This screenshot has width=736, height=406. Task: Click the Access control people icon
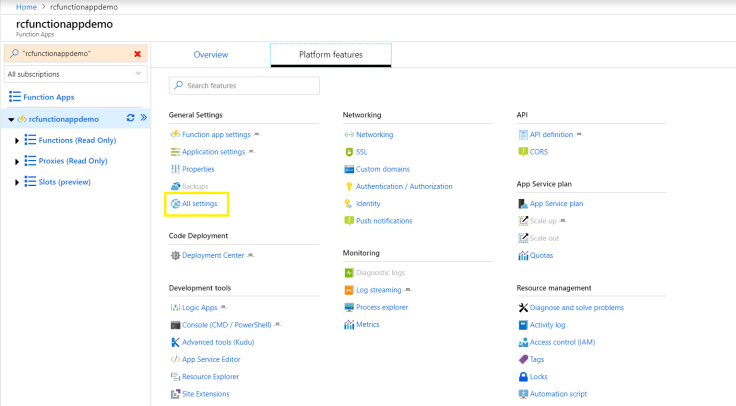click(523, 342)
